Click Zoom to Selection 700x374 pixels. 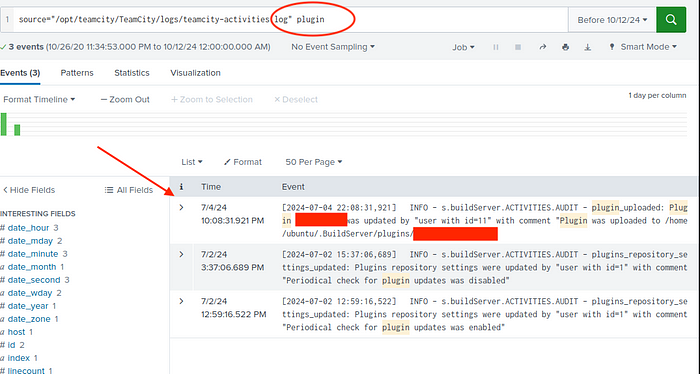(212, 100)
